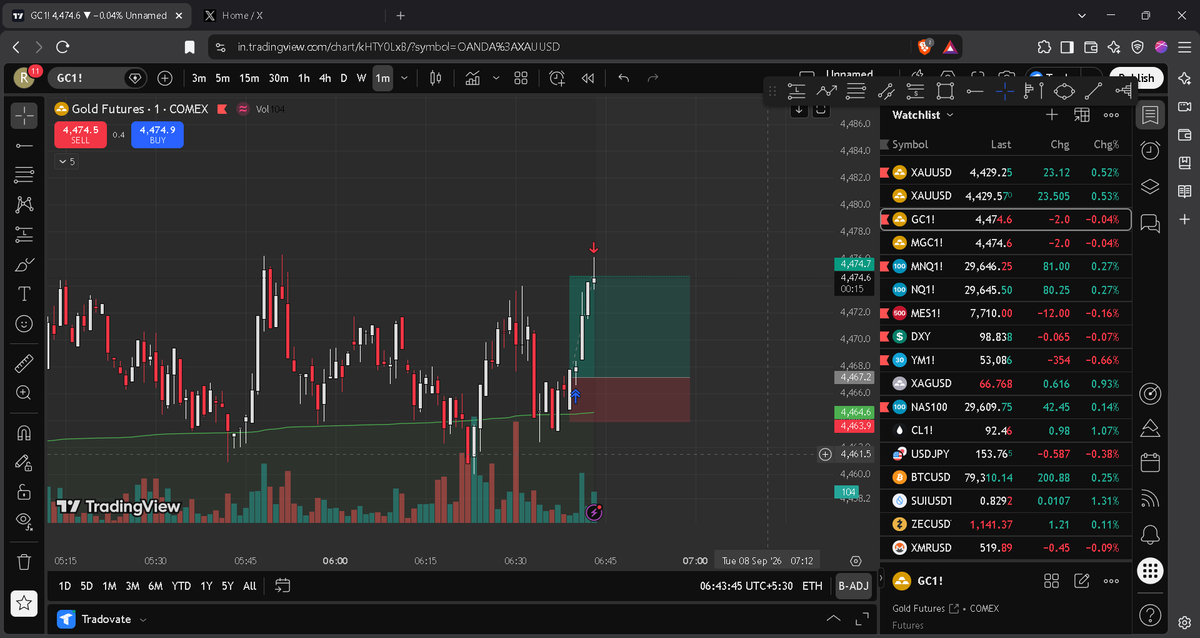This screenshot has height=638, width=1200.
Task: Click the trash icon to remove drawings
Action: click(25, 561)
